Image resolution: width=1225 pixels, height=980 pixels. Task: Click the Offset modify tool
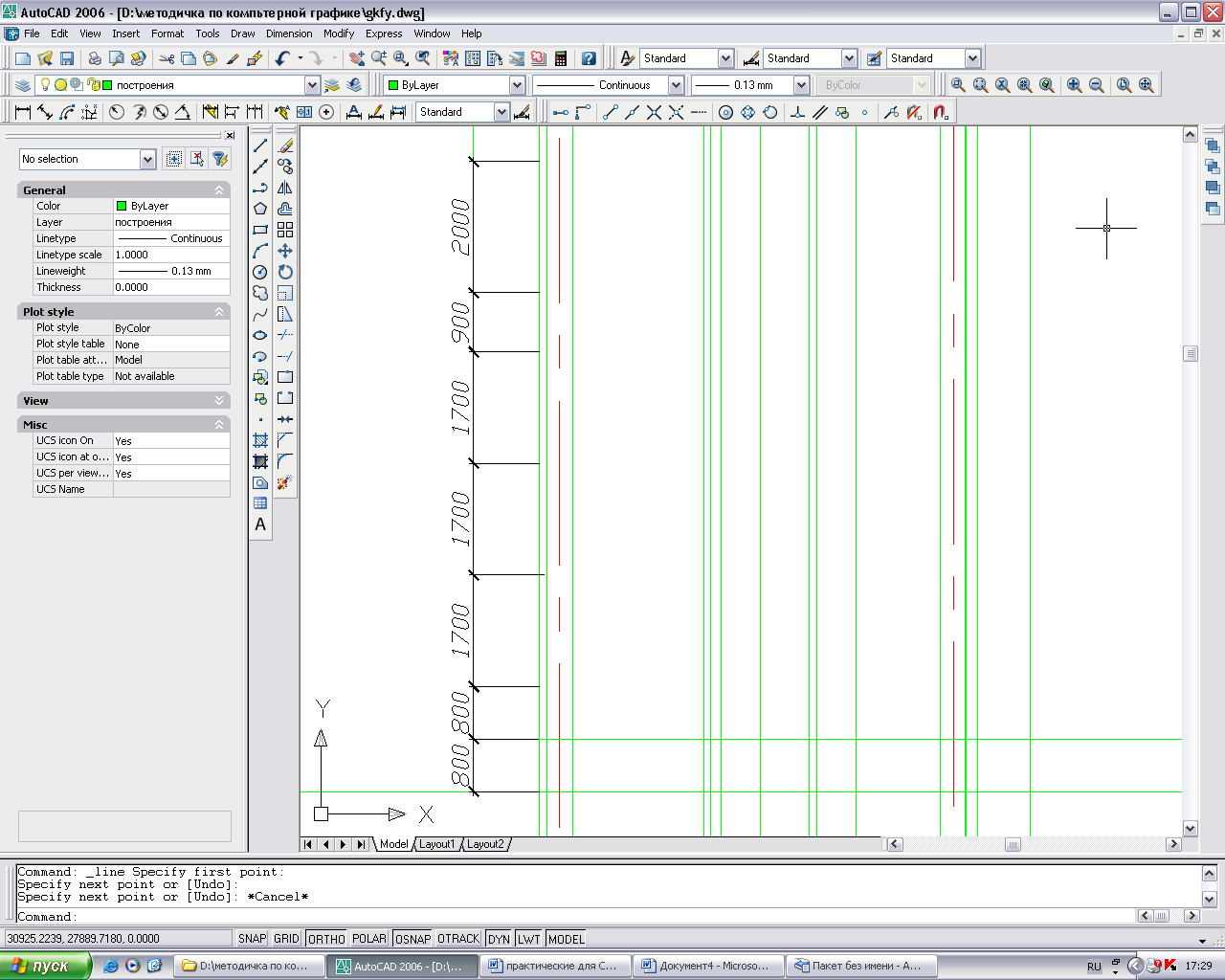point(285,209)
